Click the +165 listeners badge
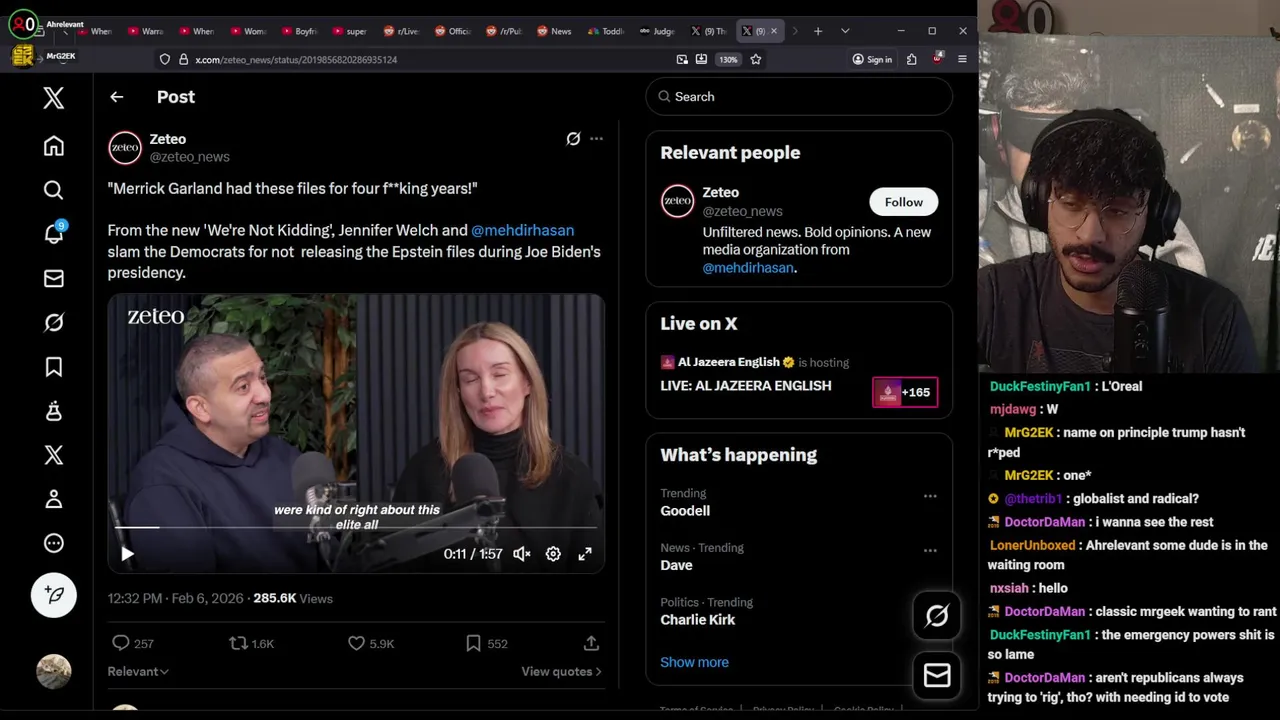This screenshot has width=1280, height=720. (905, 392)
